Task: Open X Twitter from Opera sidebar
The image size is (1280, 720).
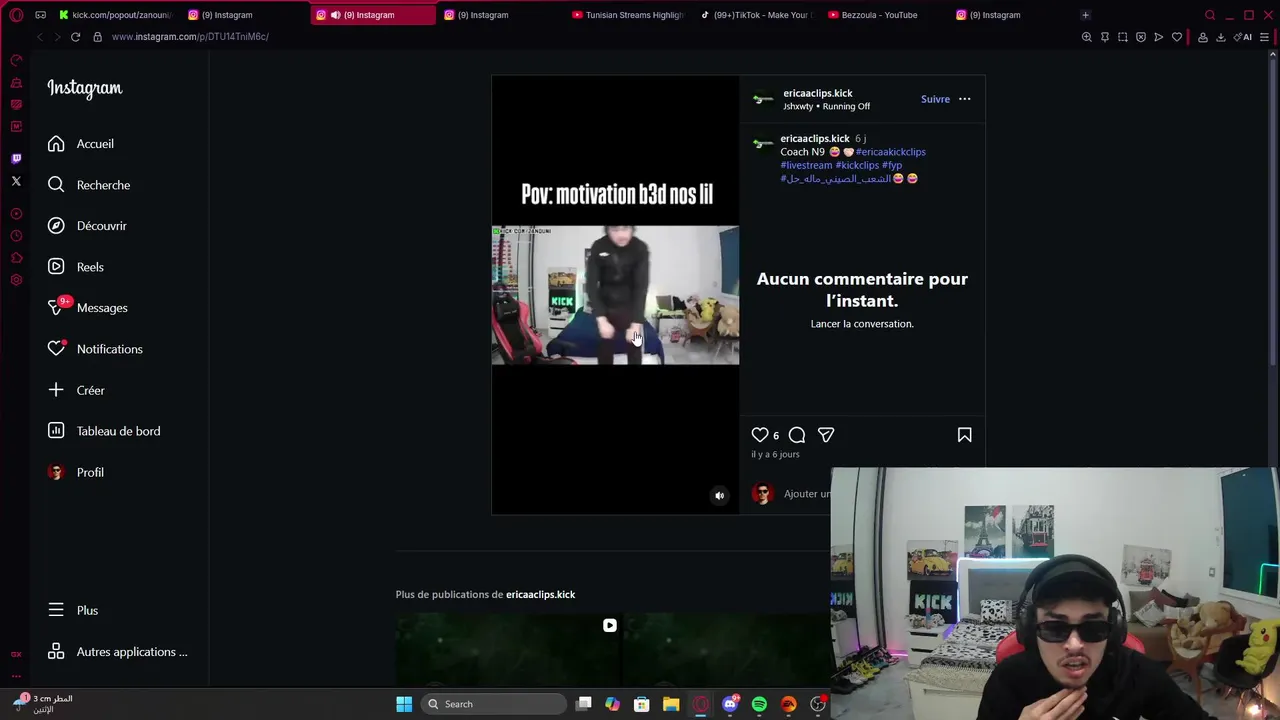Action: point(16,182)
